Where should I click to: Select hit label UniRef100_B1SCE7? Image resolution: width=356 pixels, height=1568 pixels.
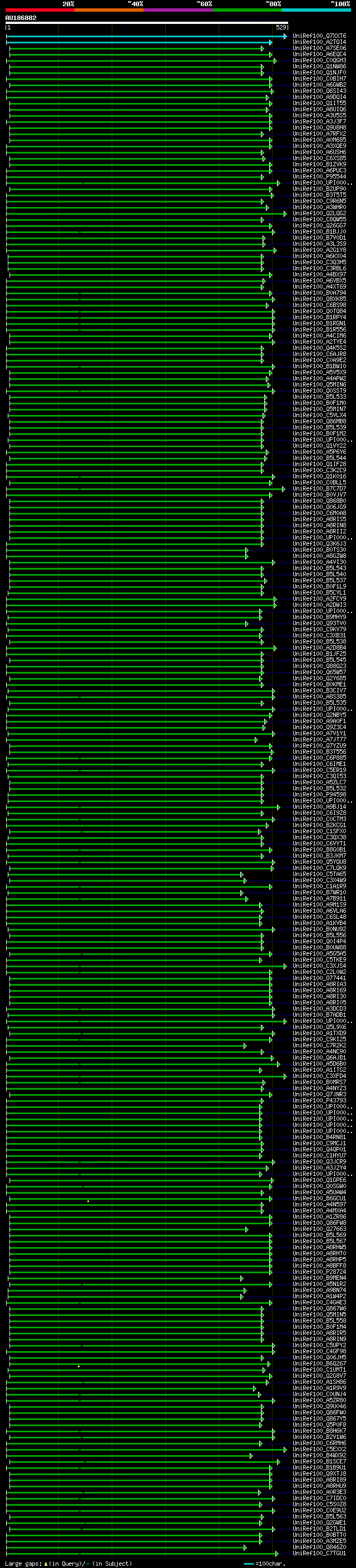(x=319, y=1461)
